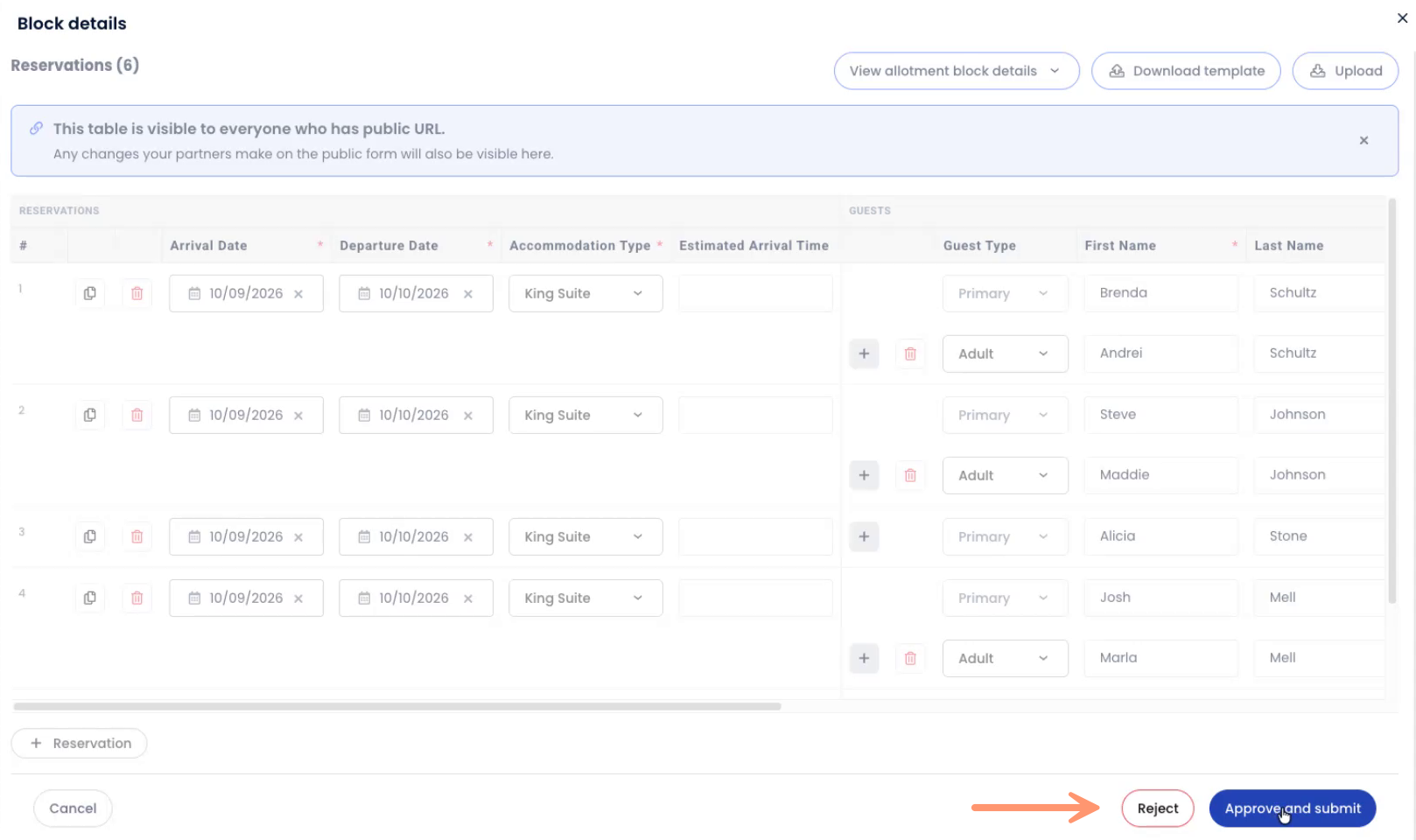Clear departure date in reservation row 4
1416x840 pixels.
pos(468,598)
